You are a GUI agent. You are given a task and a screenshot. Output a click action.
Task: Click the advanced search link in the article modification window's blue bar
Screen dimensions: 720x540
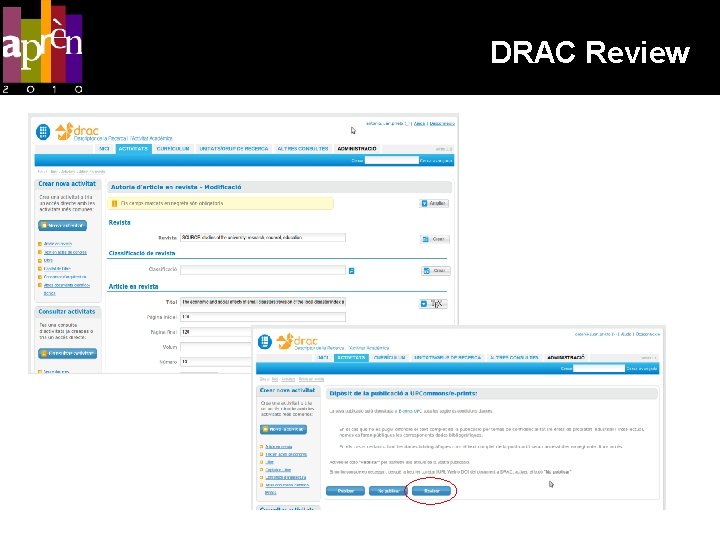(x=436, y=161)
